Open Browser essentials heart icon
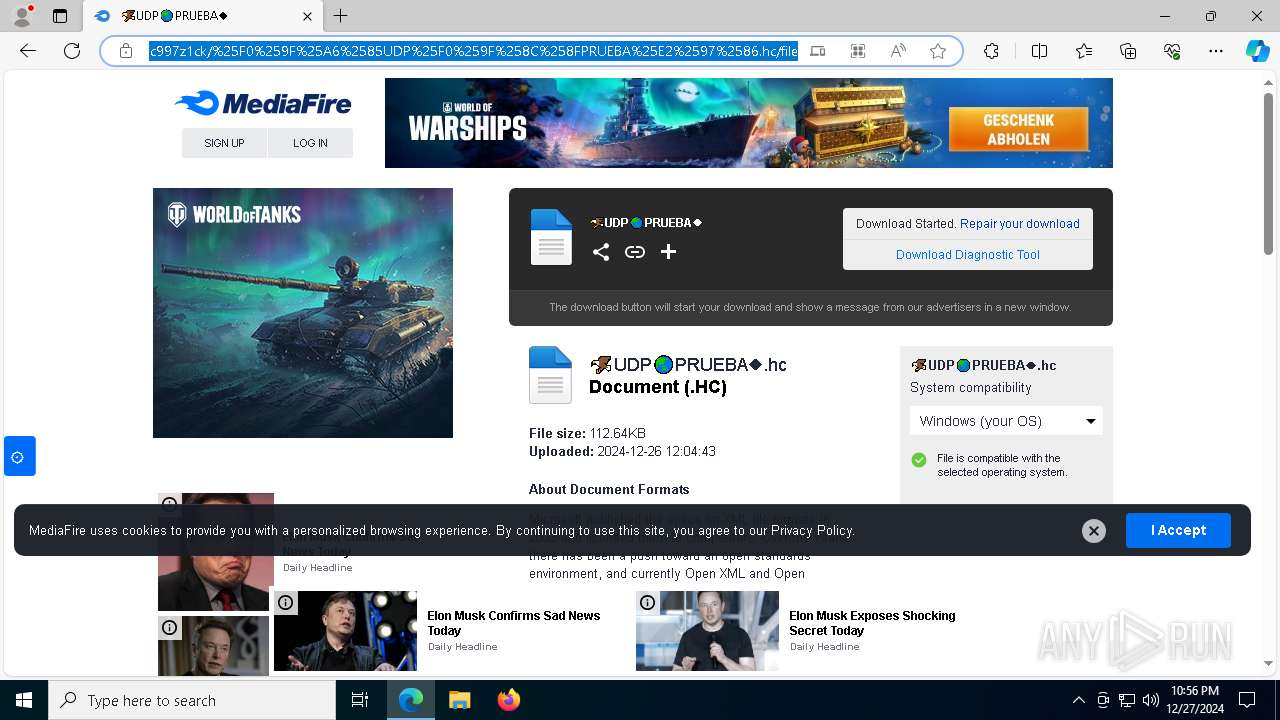This screenshot has width=1280, height=720. point(1172,51)
